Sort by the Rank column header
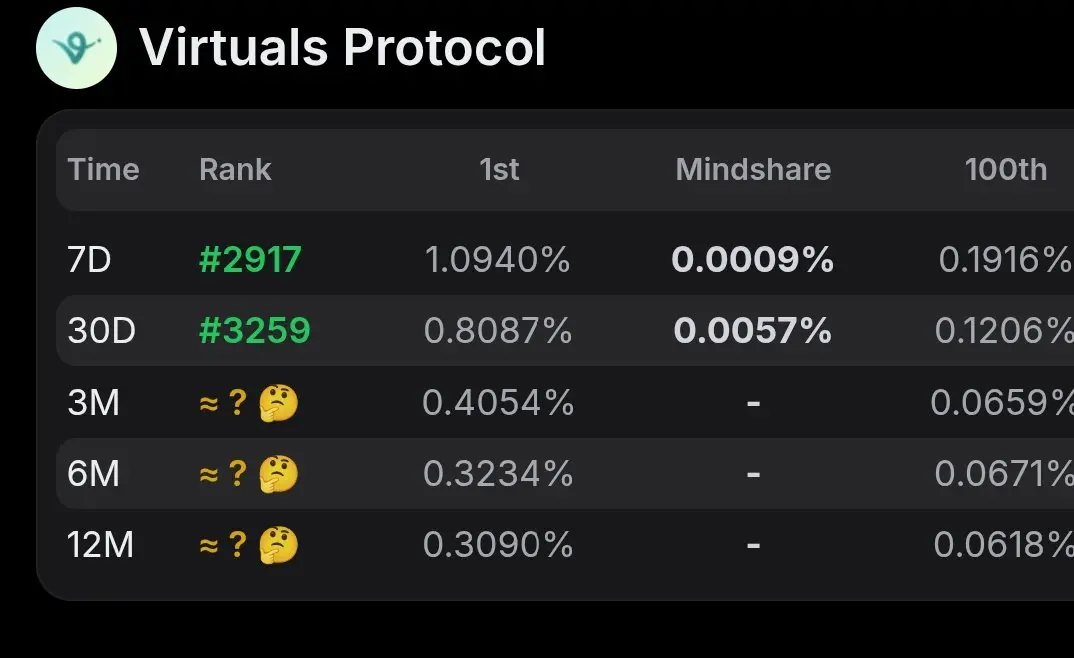1074x658 pixels. coord(235,169)
